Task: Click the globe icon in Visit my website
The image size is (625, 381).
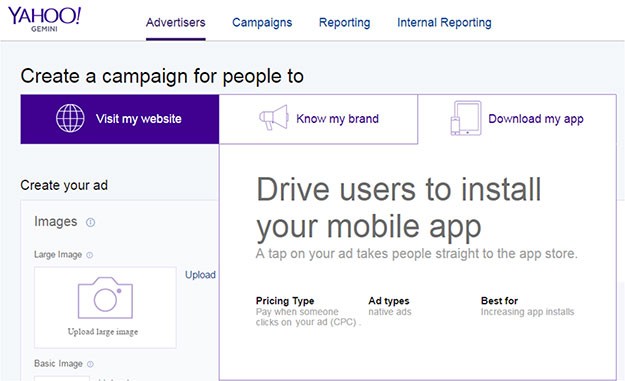Action: point(70,118)
